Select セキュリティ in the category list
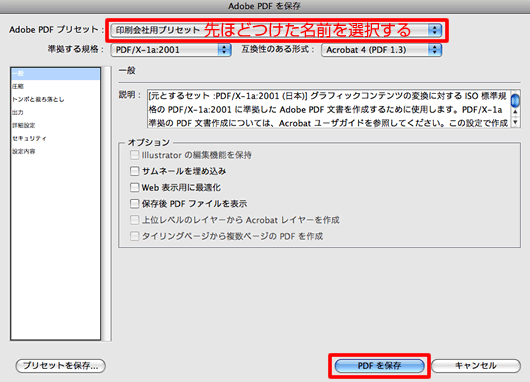This screenshot has width=530, height=382. tap(55, 138)
